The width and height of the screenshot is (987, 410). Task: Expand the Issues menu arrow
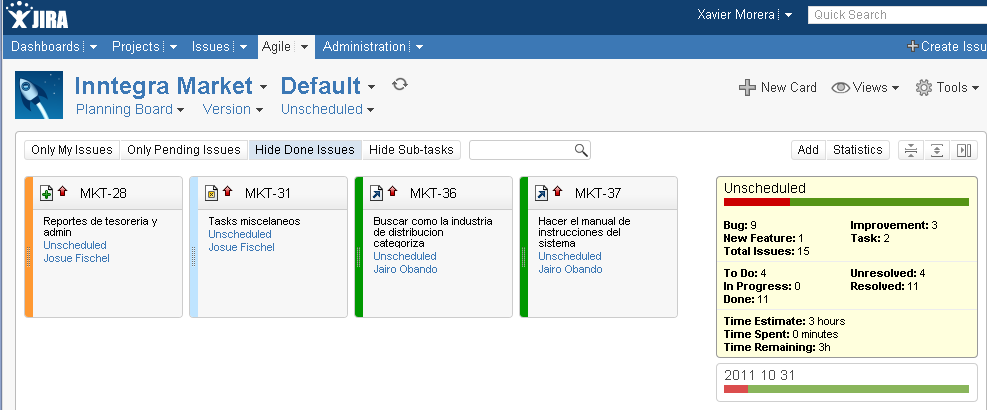point(243,47)
